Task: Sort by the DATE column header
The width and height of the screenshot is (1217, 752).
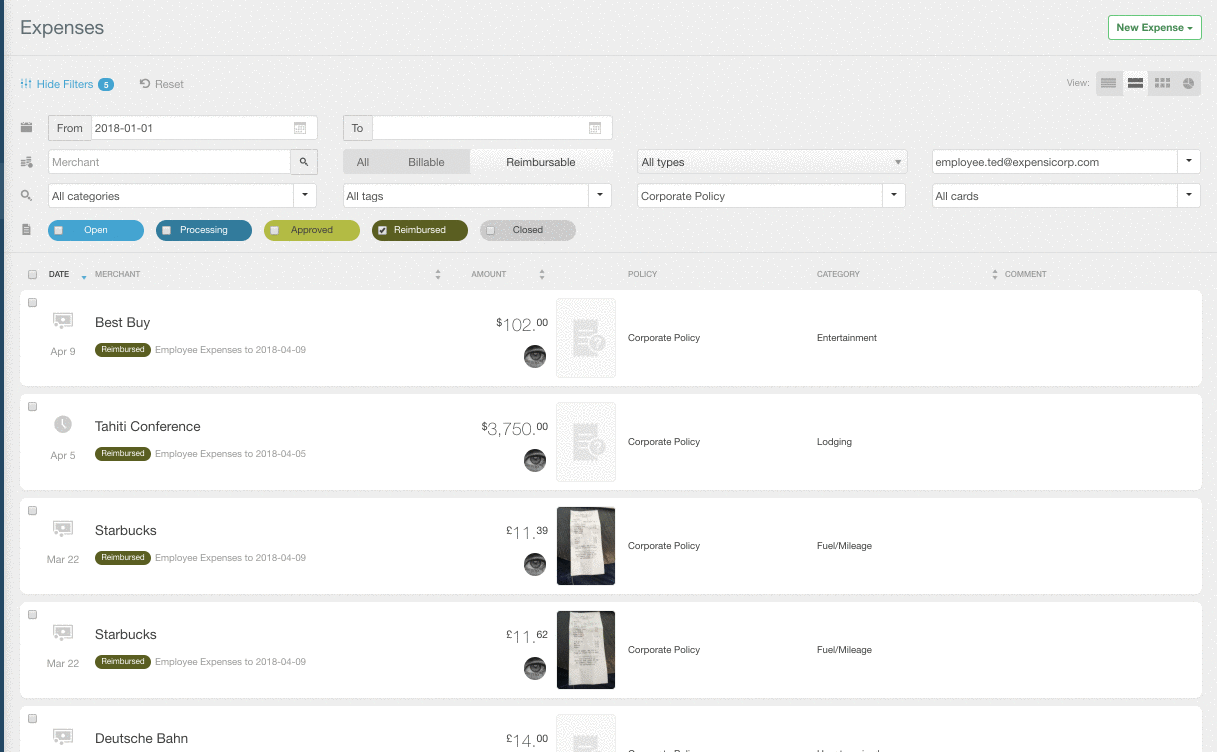Action: (x=59, y=274)
